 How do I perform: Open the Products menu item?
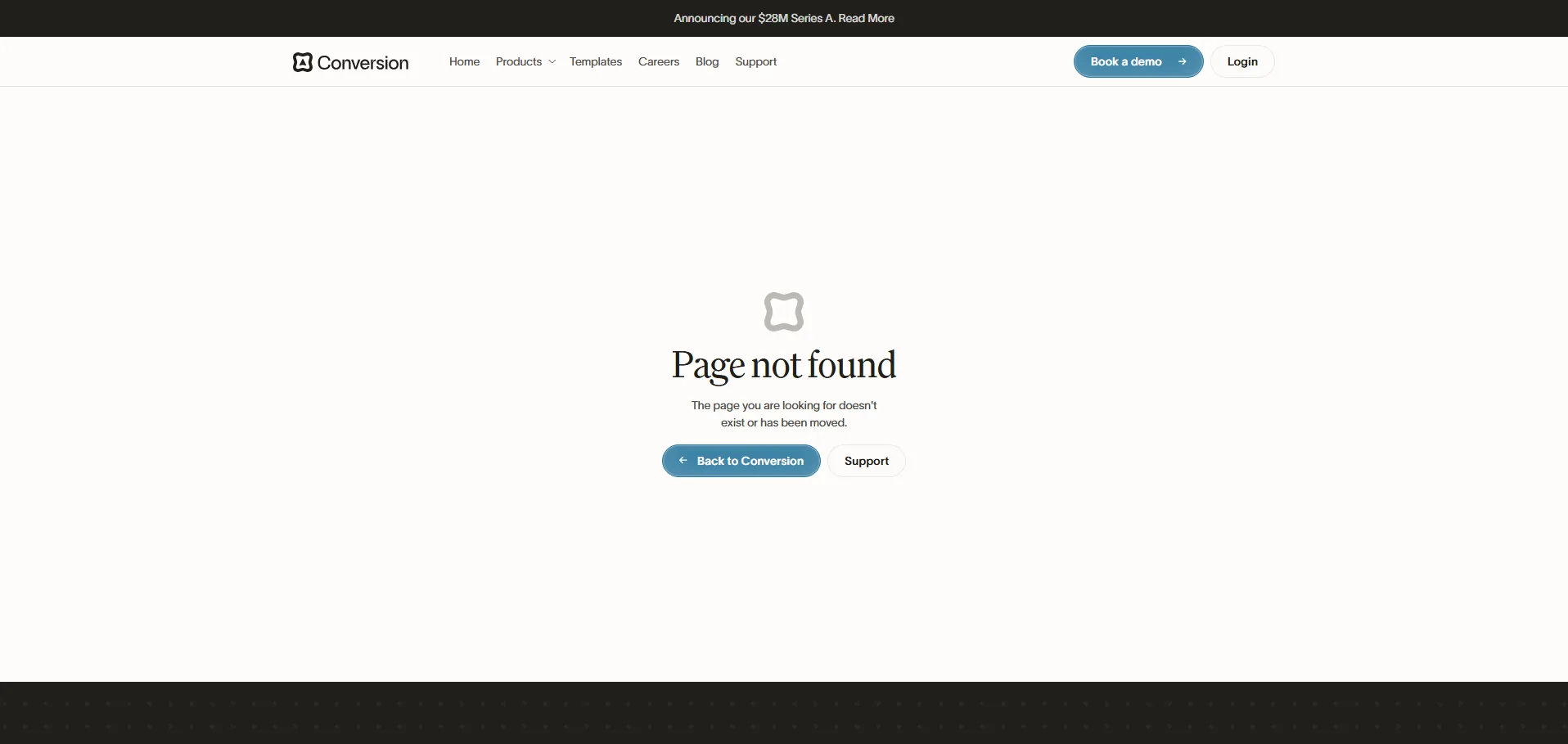pyautogui.click(x=518, y=61)
